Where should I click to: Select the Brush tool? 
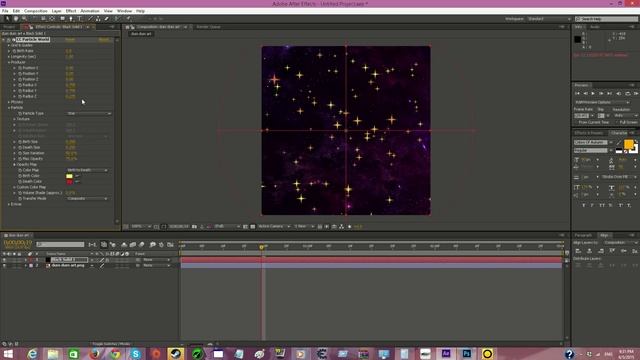point(90,18)
